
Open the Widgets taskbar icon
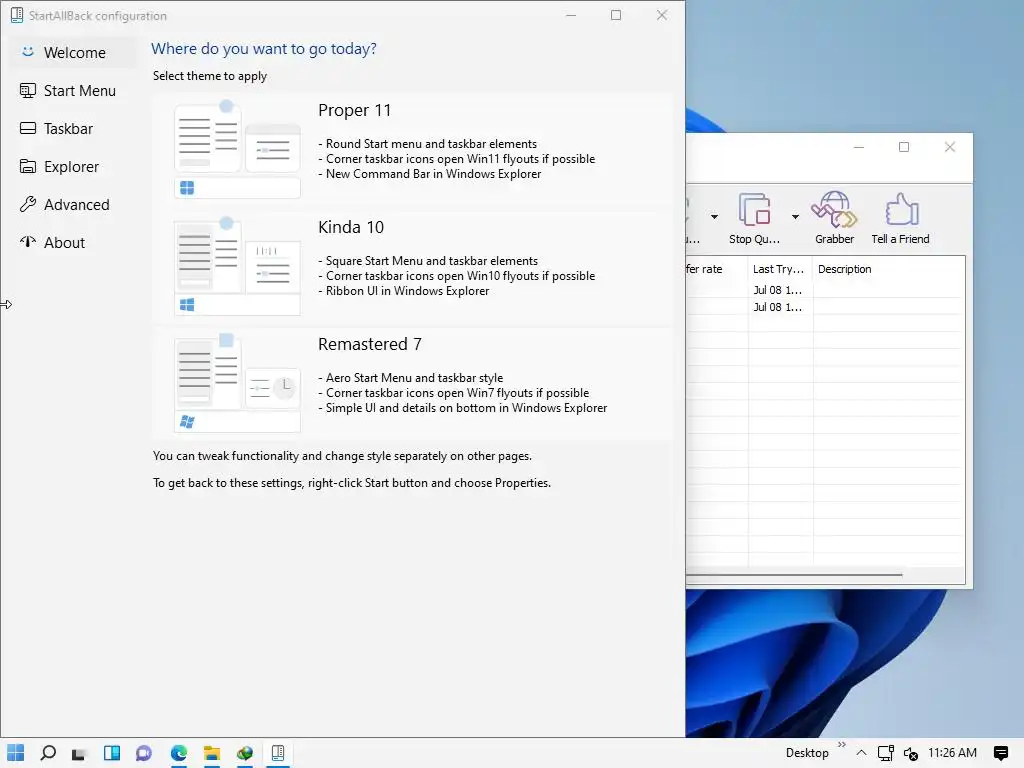pos(112,753)
